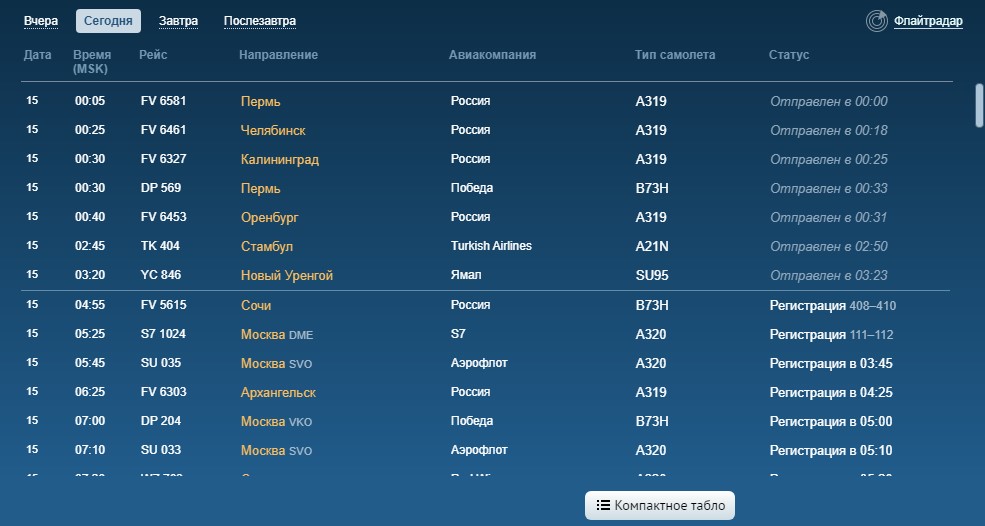Open the Послезавтра tab
Viewport: 985px width, 526px height.
260,21
